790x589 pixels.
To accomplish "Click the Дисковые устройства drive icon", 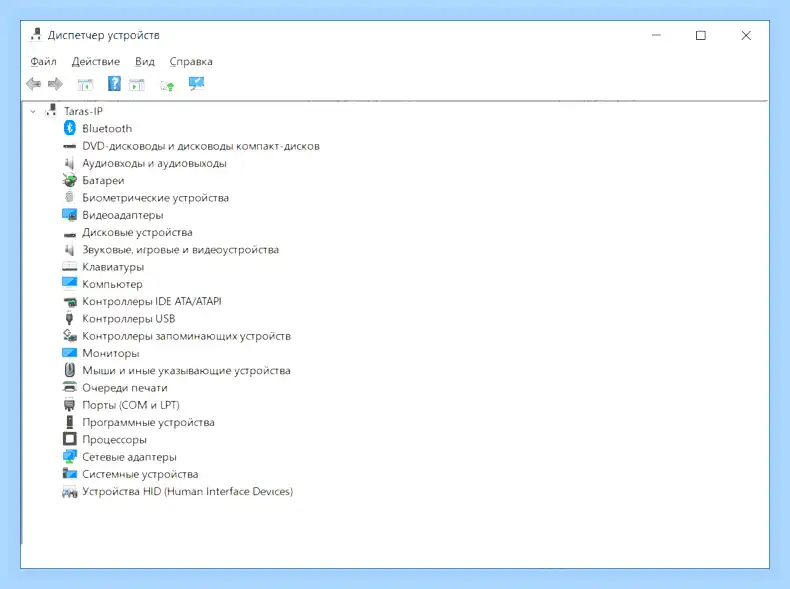I will [x=70, y=233].
